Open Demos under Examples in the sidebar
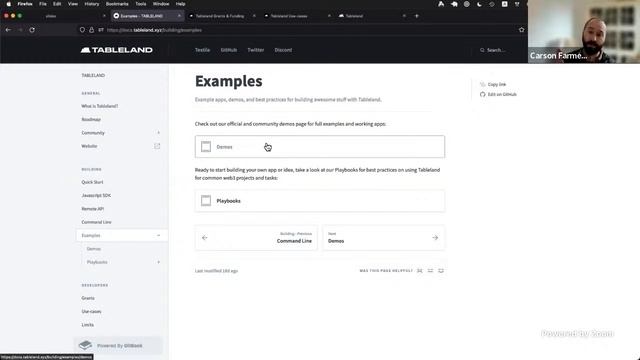The width and height of the screenshot is (640, 360). click(x=93, y=249)
